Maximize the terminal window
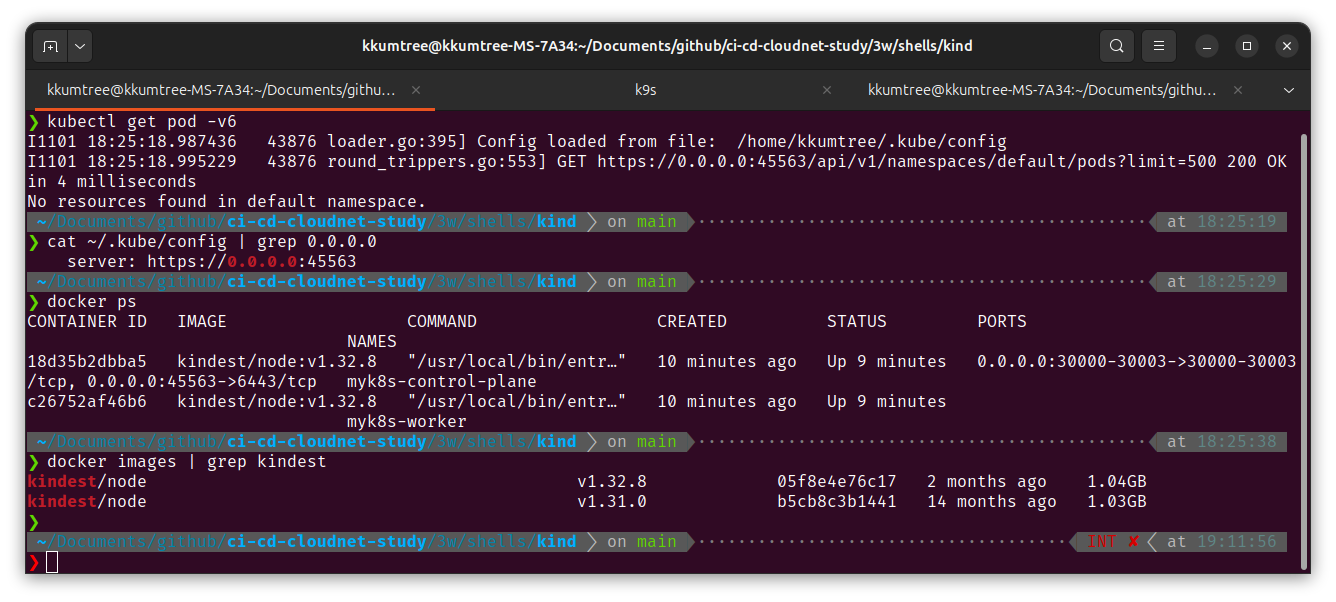 [1246, 46]
